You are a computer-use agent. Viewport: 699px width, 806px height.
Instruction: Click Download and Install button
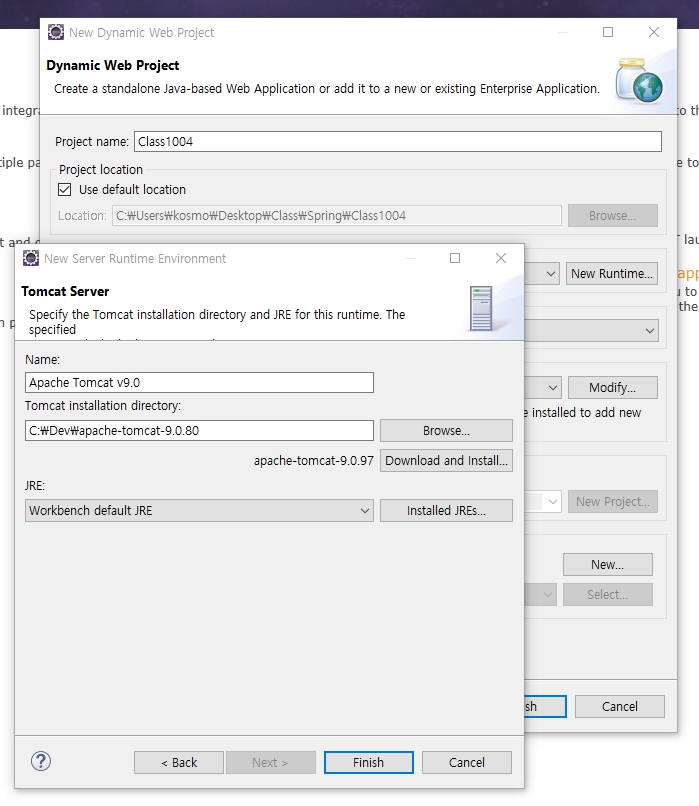[446, 461]
